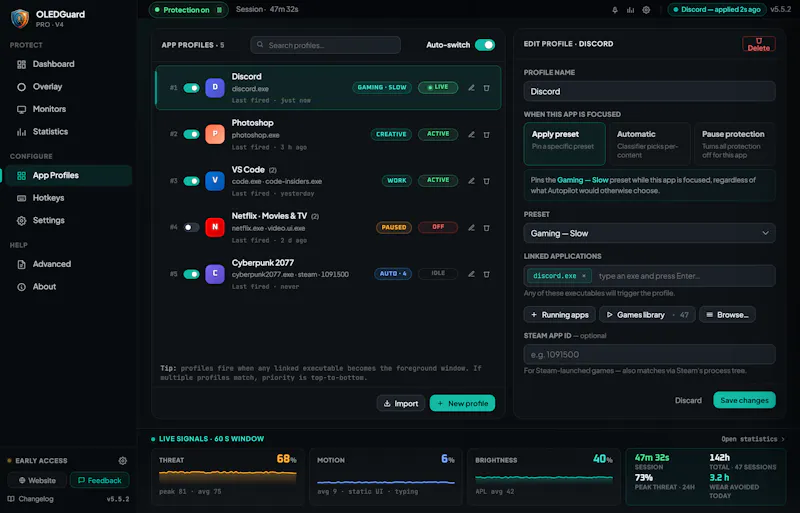The image size is (800, 513).
Task: Open the statistics bars icon in top bar
Action: pyautogui.click(x=631, y=10)
